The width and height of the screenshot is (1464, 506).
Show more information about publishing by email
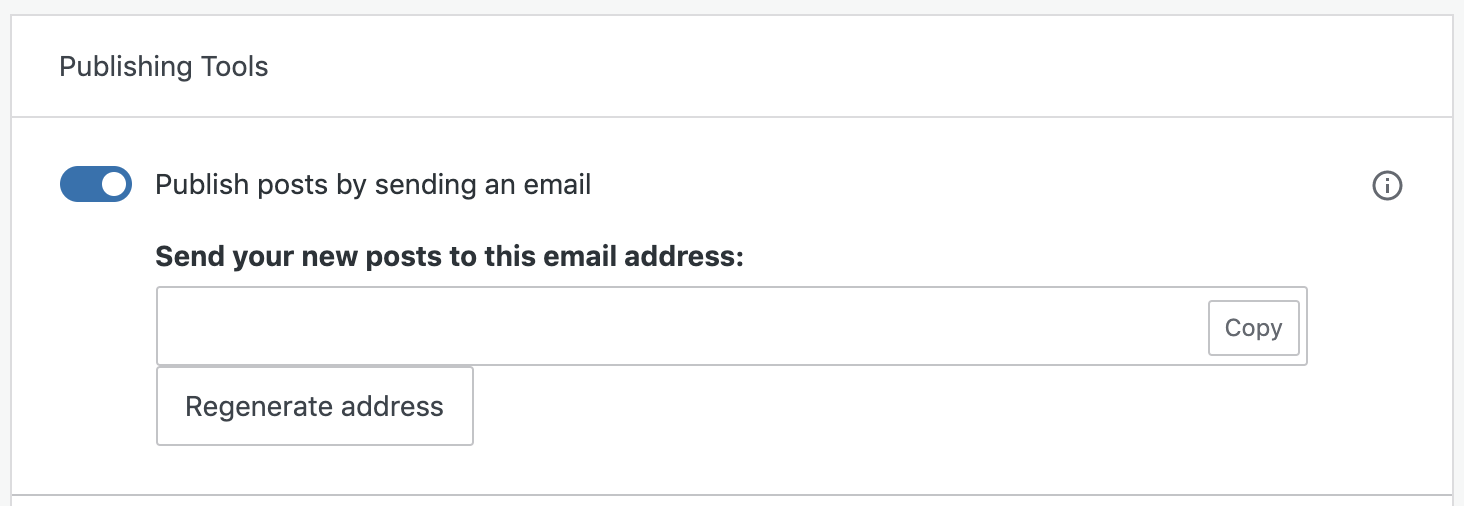(x=1387, y=186)
